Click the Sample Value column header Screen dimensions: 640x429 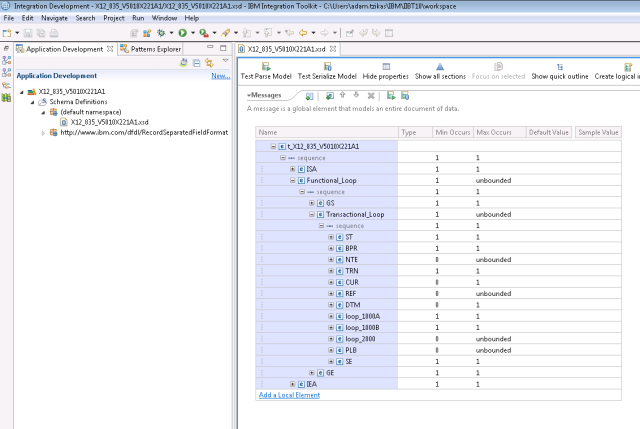598,132
